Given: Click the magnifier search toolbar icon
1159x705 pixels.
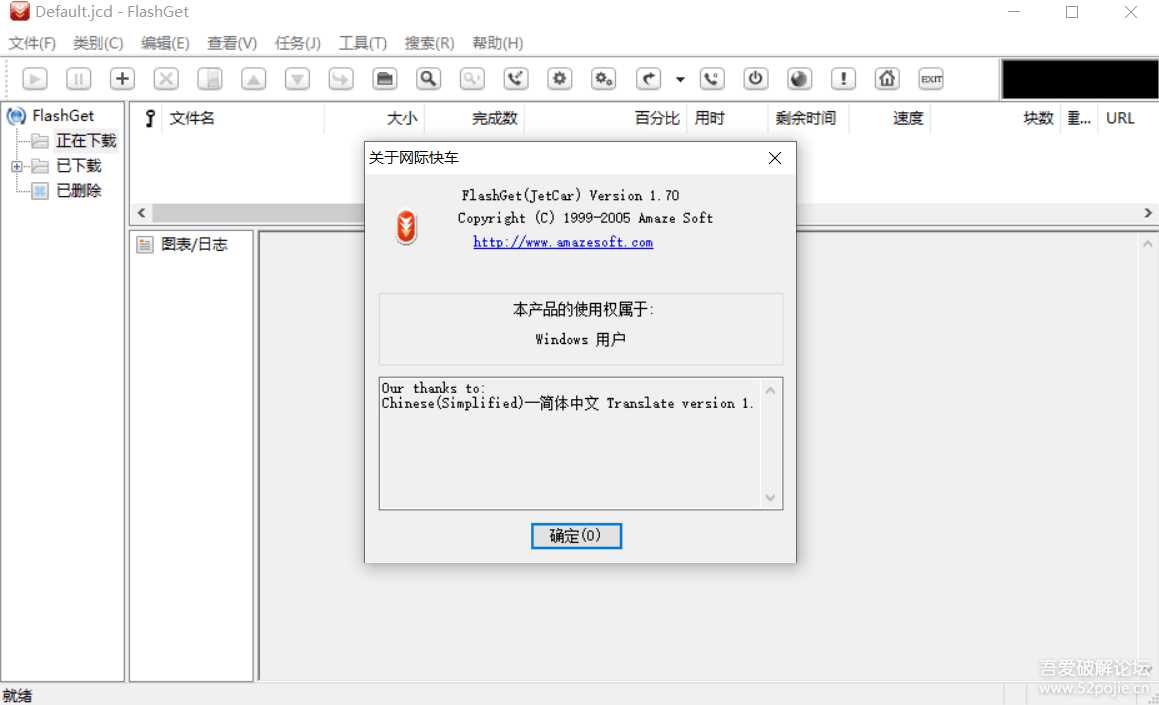Looking at the screenshot, I should (428, 79).
